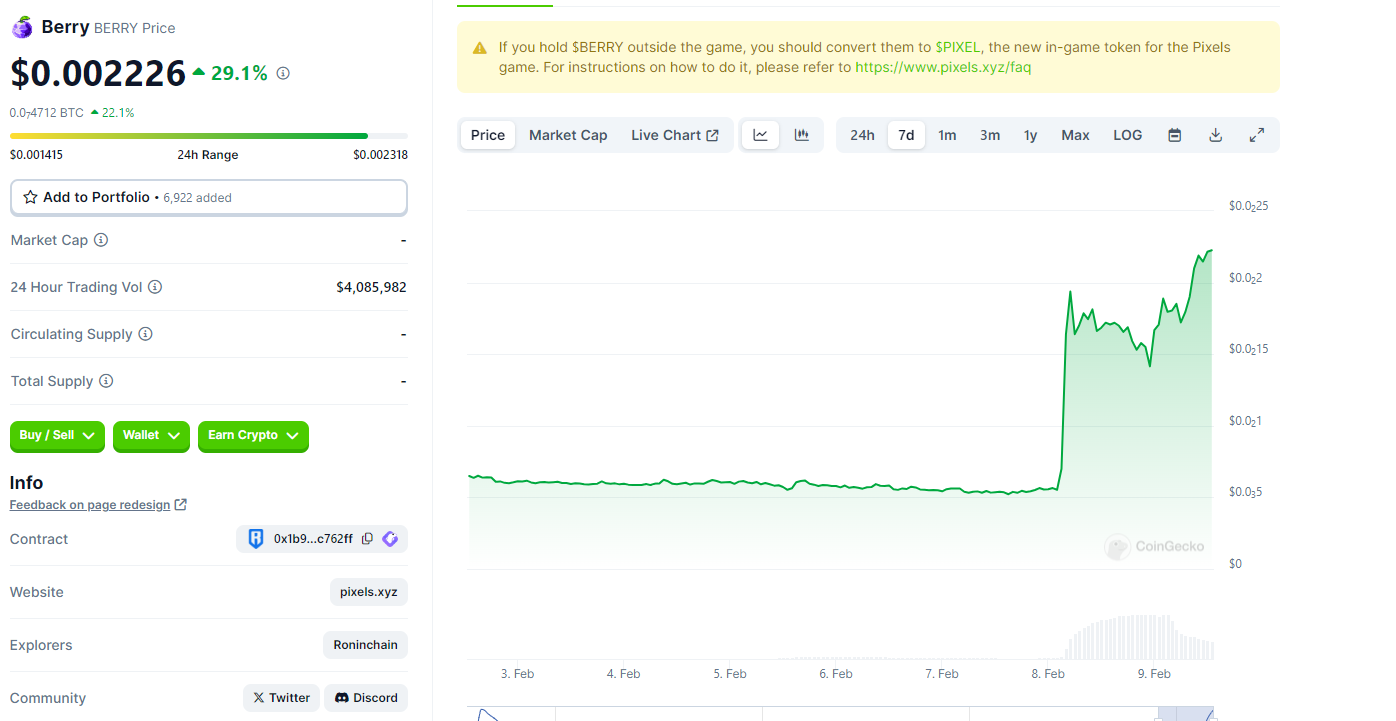Open the Roninchain explorer chip
1396x721 pixels.
365,645
